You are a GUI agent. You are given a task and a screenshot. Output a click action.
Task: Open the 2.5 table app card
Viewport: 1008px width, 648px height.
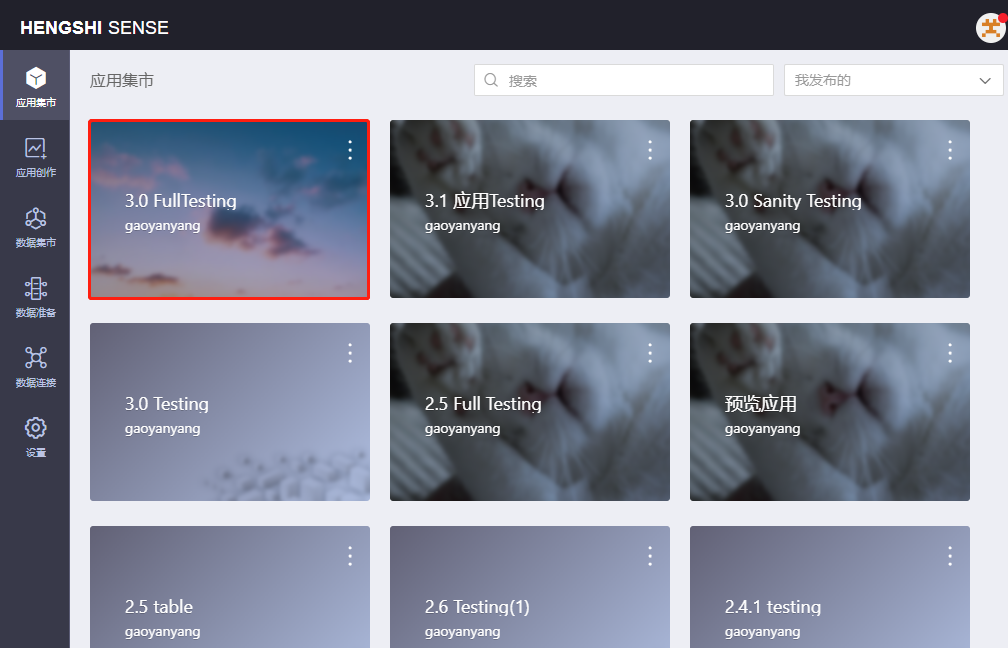(x=230, y=587)
